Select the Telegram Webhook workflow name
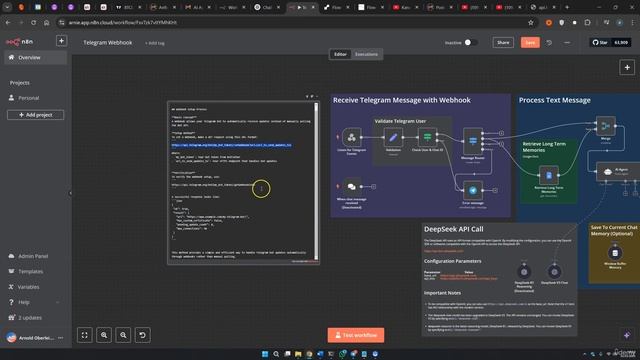Viewport: 640px width, 360px height. [108, 42]
